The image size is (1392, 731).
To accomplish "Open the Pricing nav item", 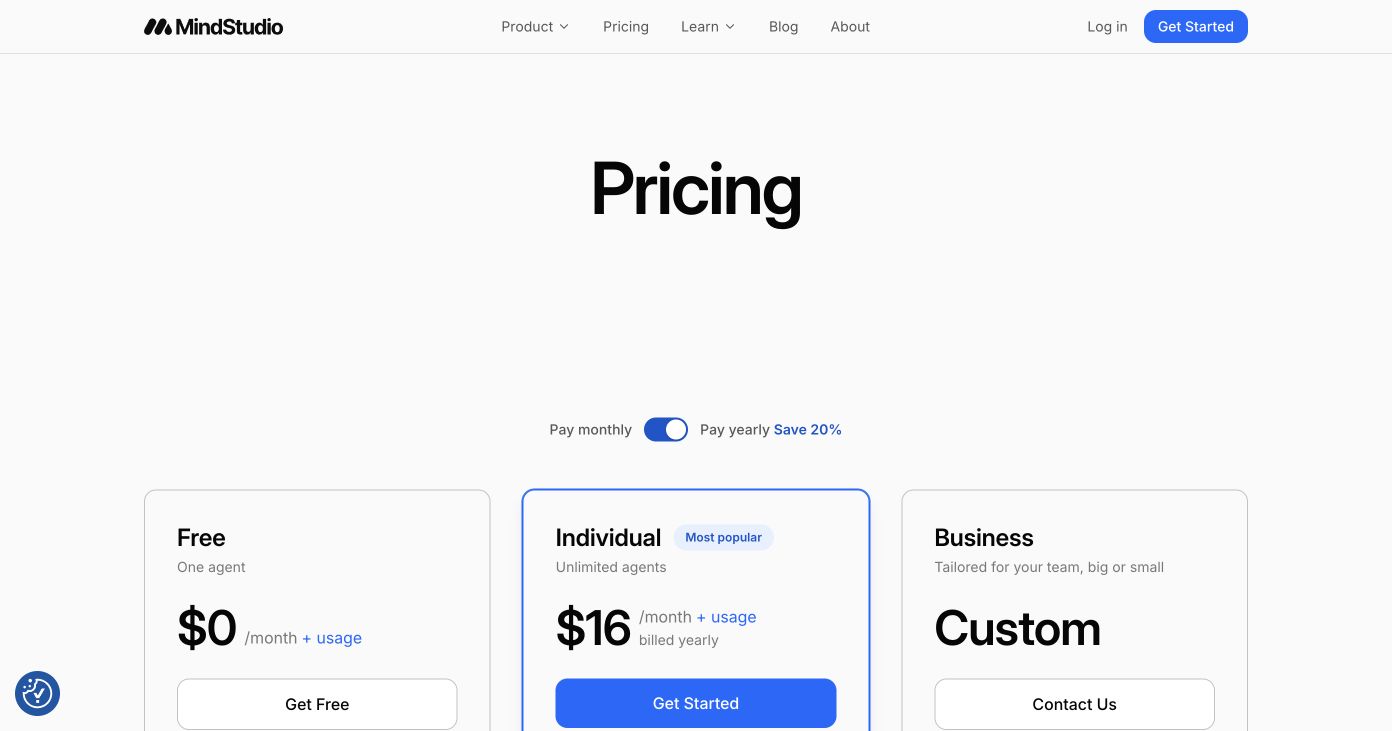I will [x=626, y=27].
